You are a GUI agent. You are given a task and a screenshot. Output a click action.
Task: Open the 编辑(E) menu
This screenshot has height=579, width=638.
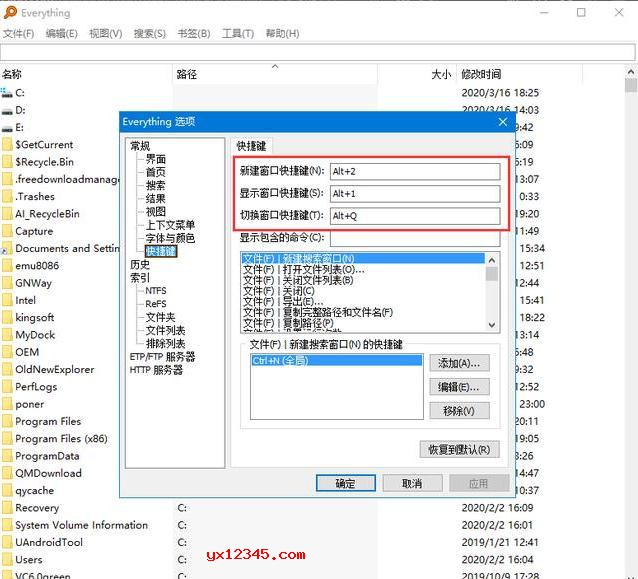[x=62, y=34]
